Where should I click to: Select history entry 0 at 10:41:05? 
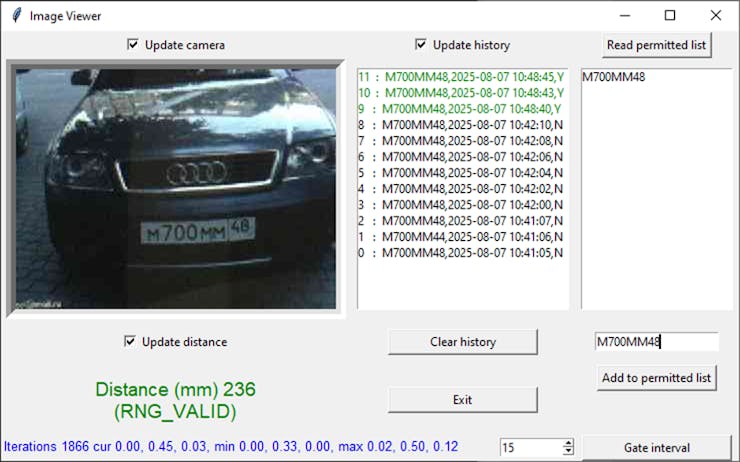coord(461,253)
